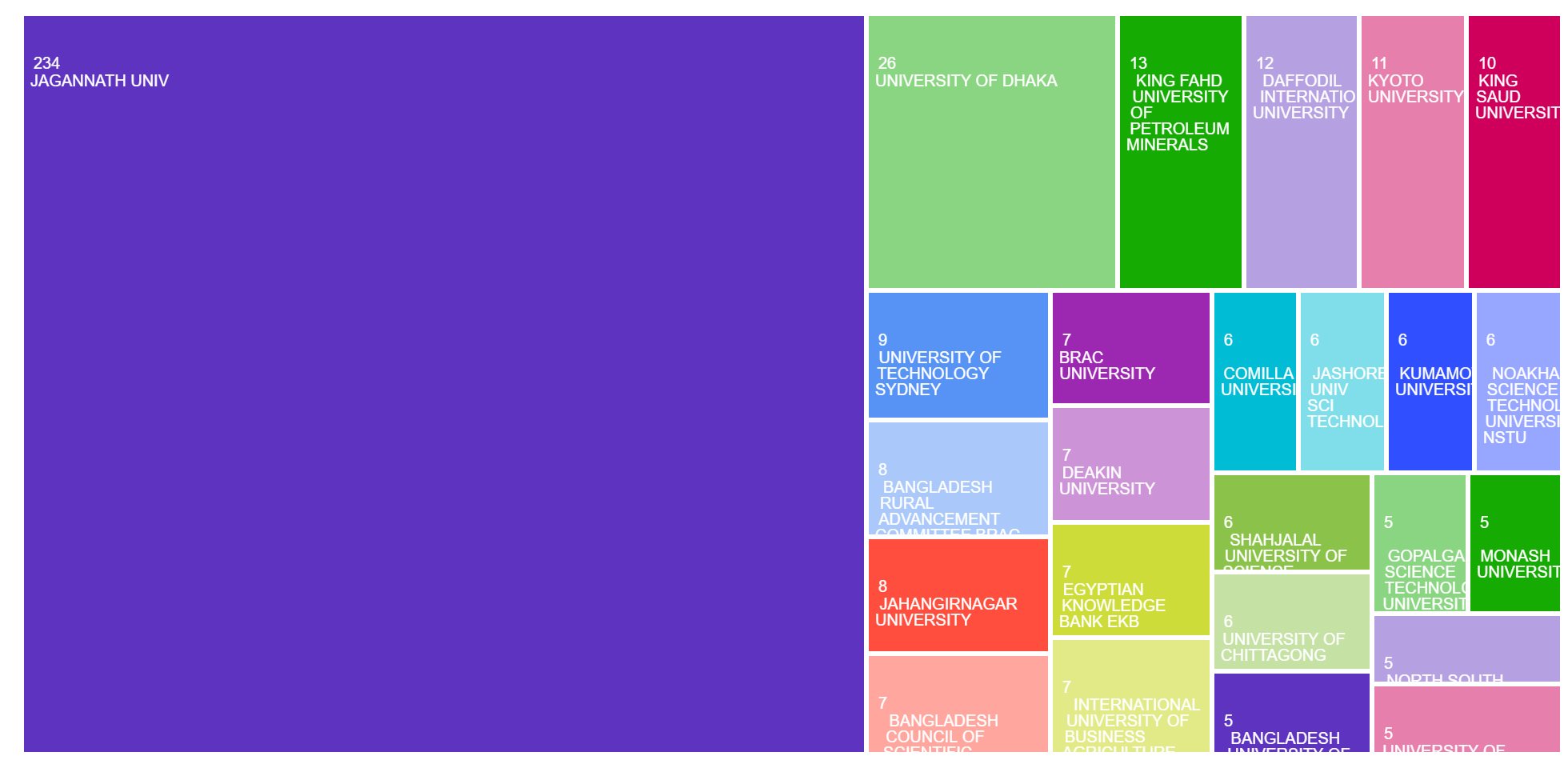The width and height of the screenshot is (1568, 768).
Task: Select the University of Chittagong tile
Action: (x=1291, y=622)
